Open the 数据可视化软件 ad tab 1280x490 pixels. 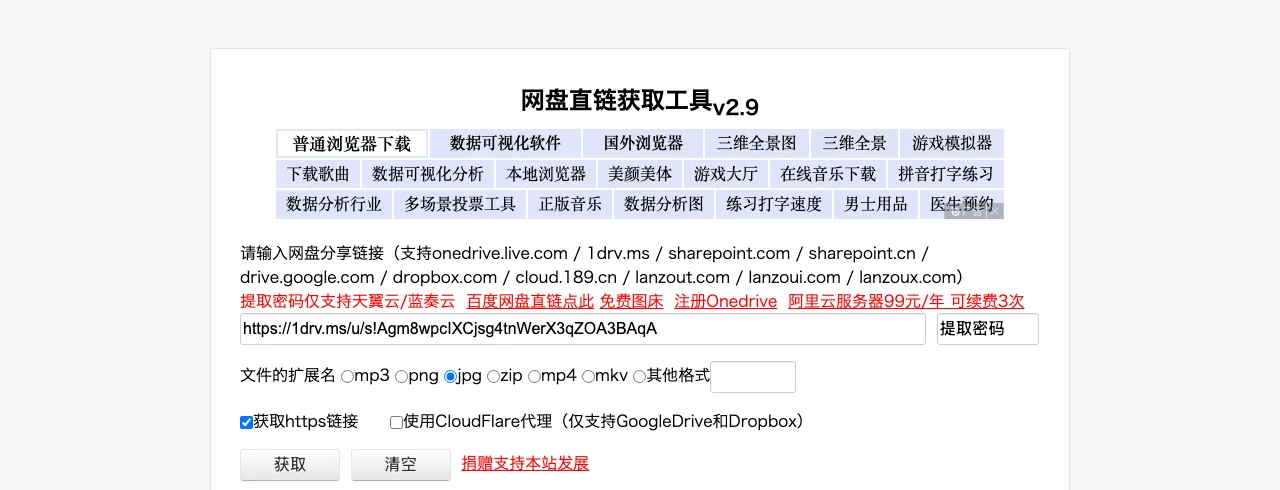(505, 143)
